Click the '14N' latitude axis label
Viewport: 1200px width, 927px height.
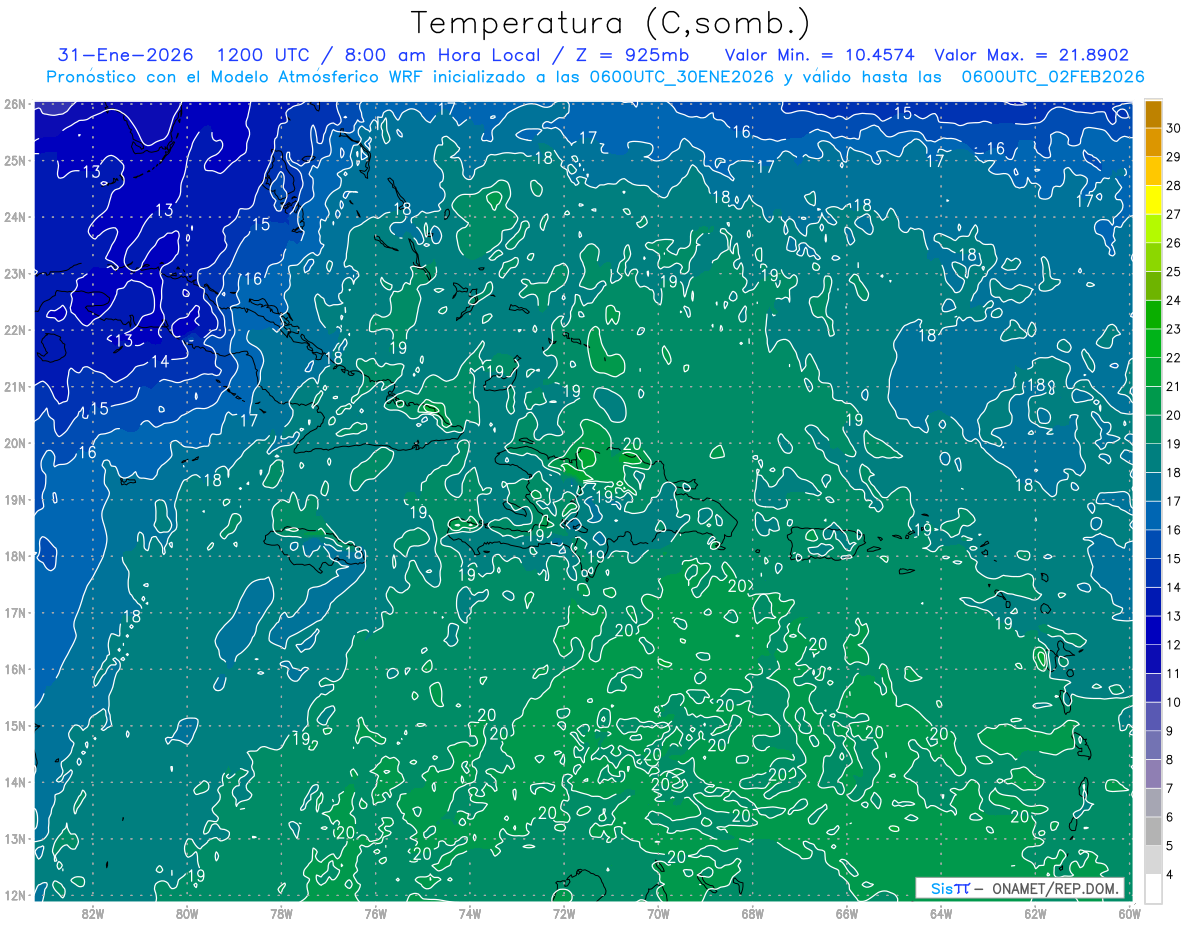pos(14,781)
